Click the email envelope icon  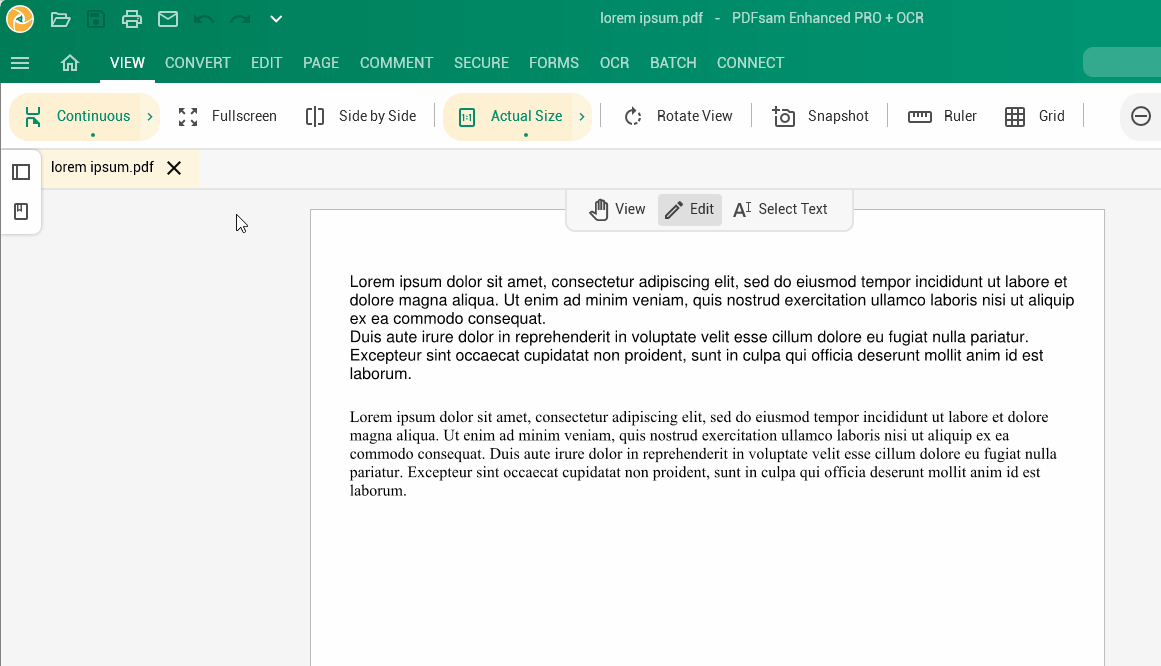pyautogui.click(x=168, y=19)
